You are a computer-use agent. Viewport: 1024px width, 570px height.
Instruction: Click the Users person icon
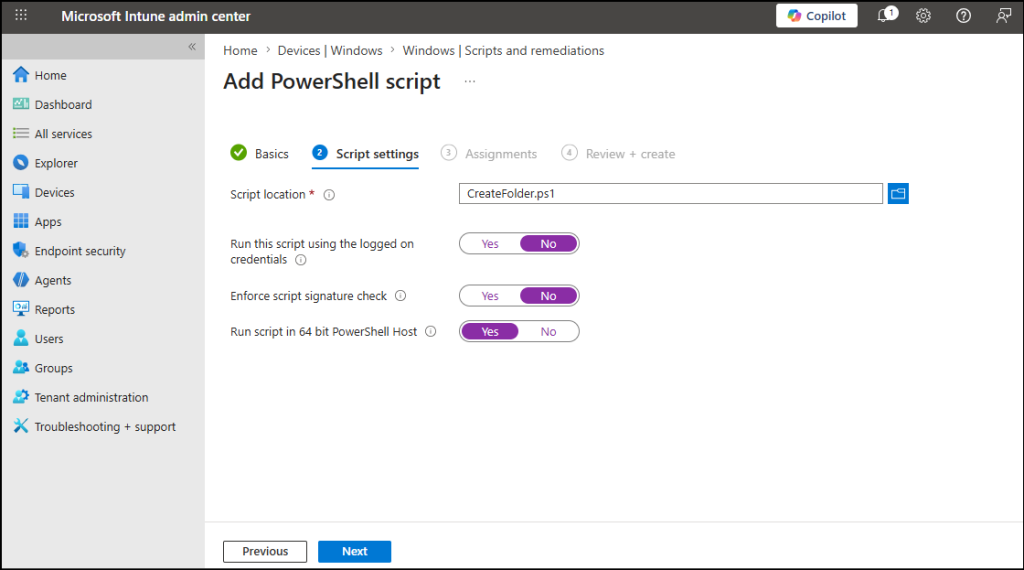(21, 338)
